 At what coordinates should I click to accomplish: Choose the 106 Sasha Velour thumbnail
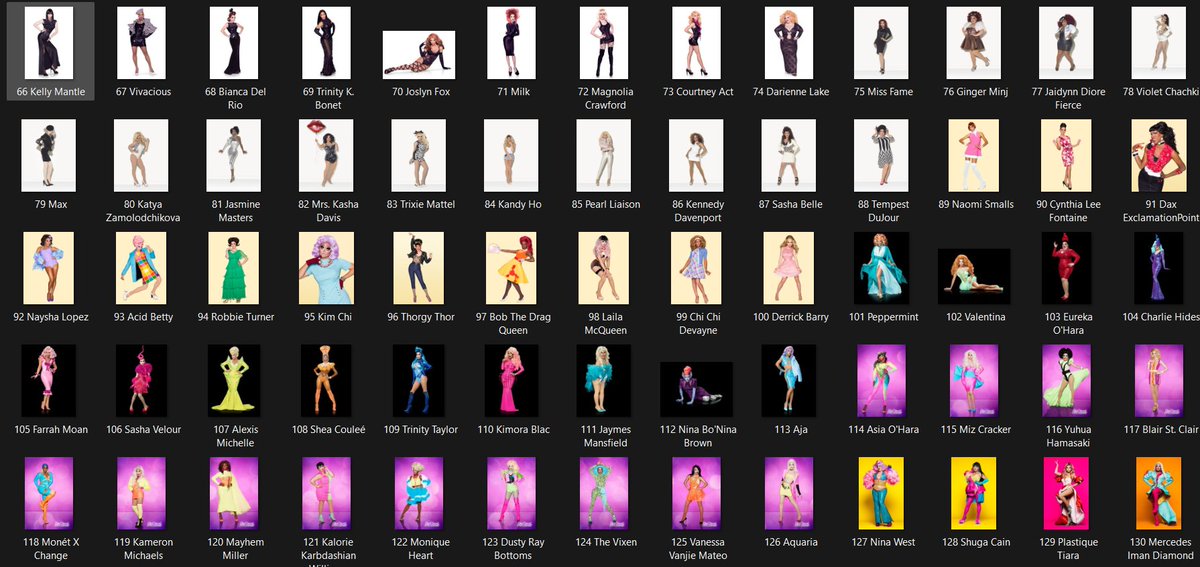[141, 381]
